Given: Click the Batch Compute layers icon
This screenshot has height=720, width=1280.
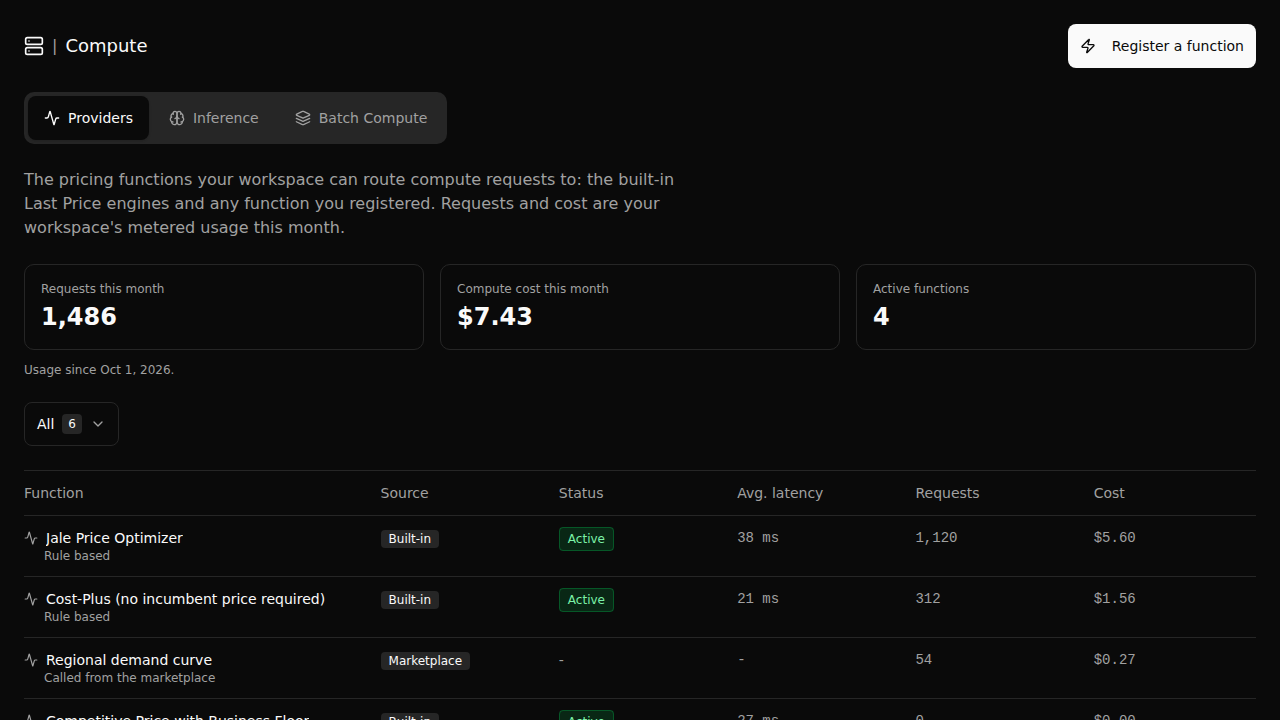Looking at the screenshot, I should click(303, 118).
